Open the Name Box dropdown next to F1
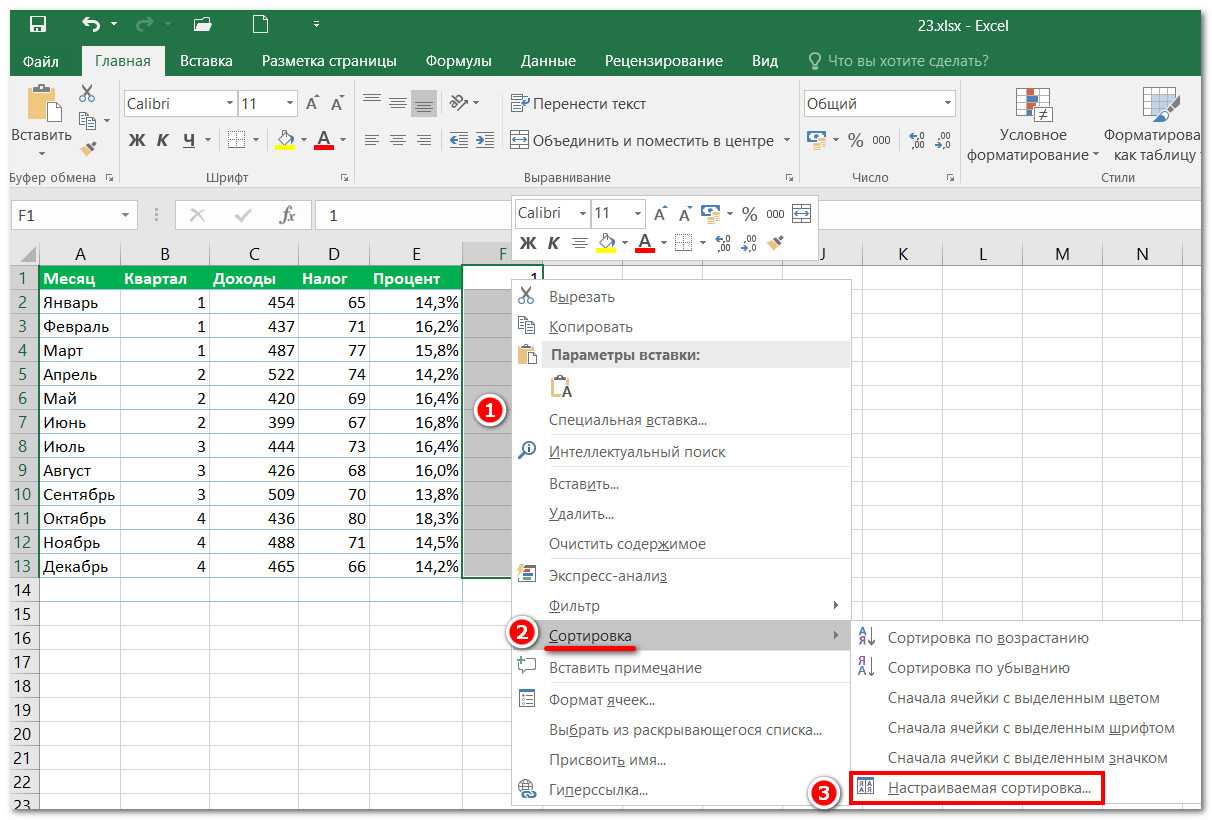 point(125,215)
